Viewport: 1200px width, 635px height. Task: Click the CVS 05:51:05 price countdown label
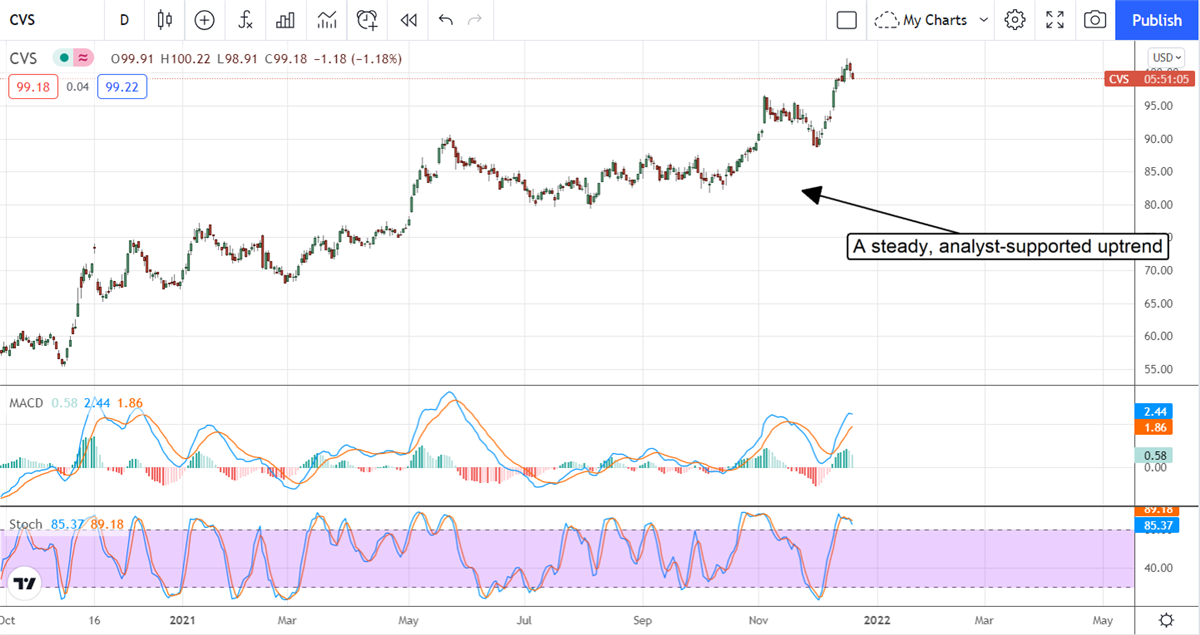coord(1150,79)
